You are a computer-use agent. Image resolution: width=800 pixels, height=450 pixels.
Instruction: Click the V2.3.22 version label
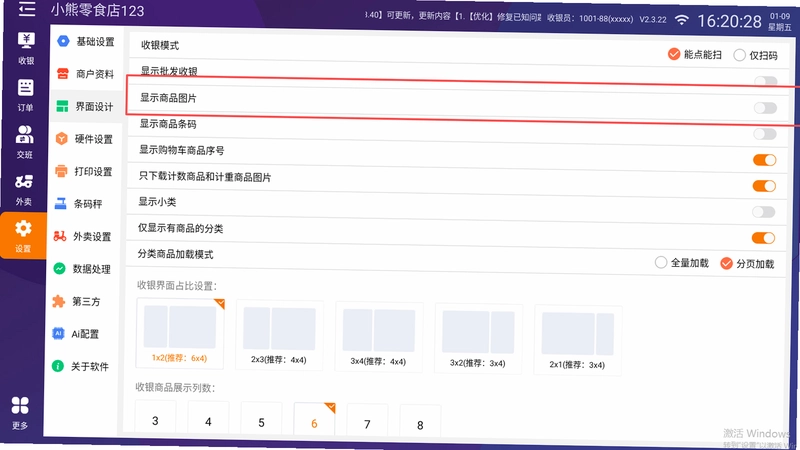(x=653, y=19)
